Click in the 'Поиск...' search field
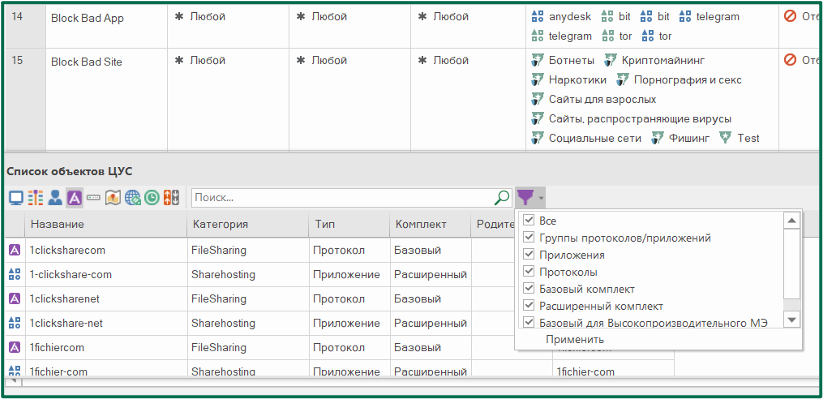The height and width of the screenshot is (400, 824). [x=342, y=198]
